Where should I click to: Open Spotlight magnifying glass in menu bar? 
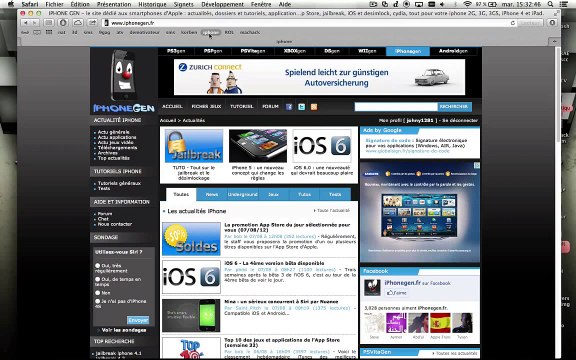(550, 4)
